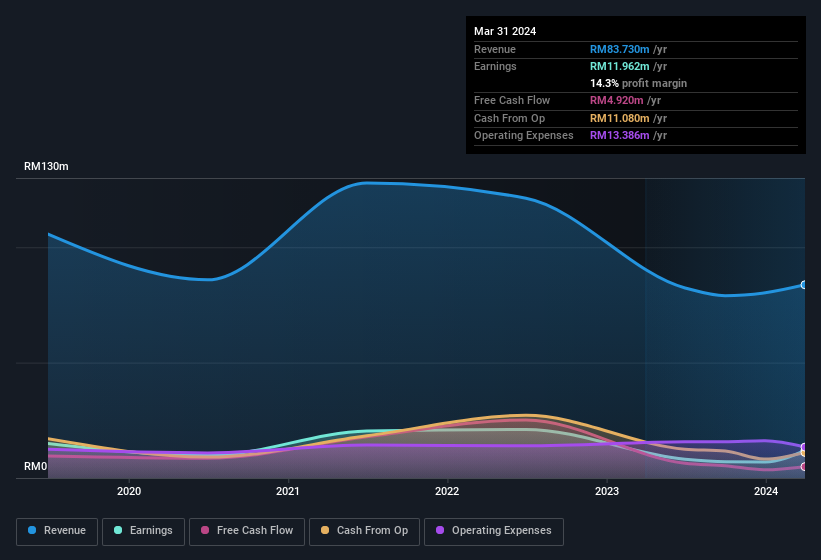The image size is (821, 560).
Task: Click the Earnings label in tooltip
Action: [x=495, y=66]
